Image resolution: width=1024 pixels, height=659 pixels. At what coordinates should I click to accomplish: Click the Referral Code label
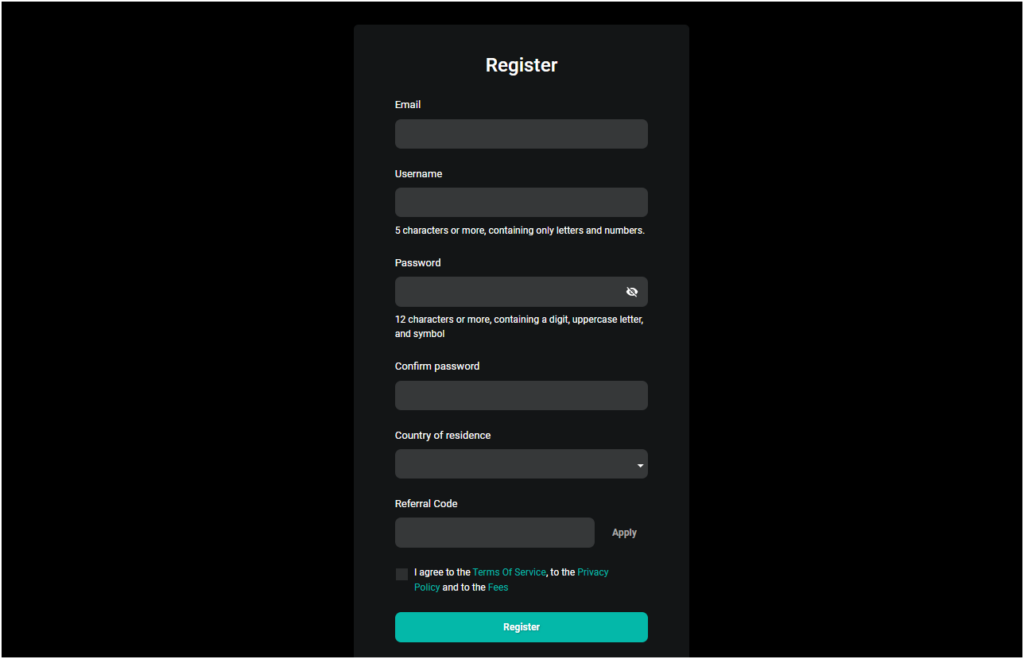[426, 504]
